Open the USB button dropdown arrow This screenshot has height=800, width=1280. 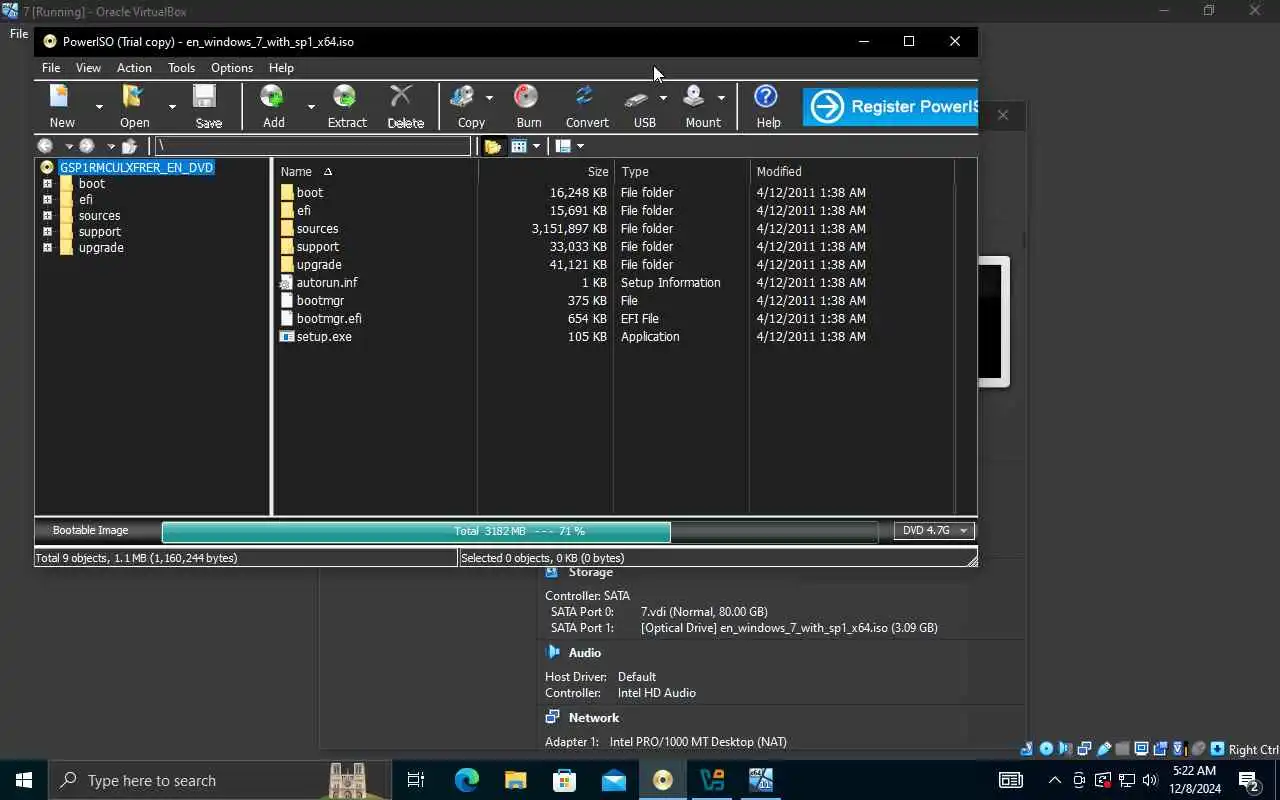pos(663,97)
